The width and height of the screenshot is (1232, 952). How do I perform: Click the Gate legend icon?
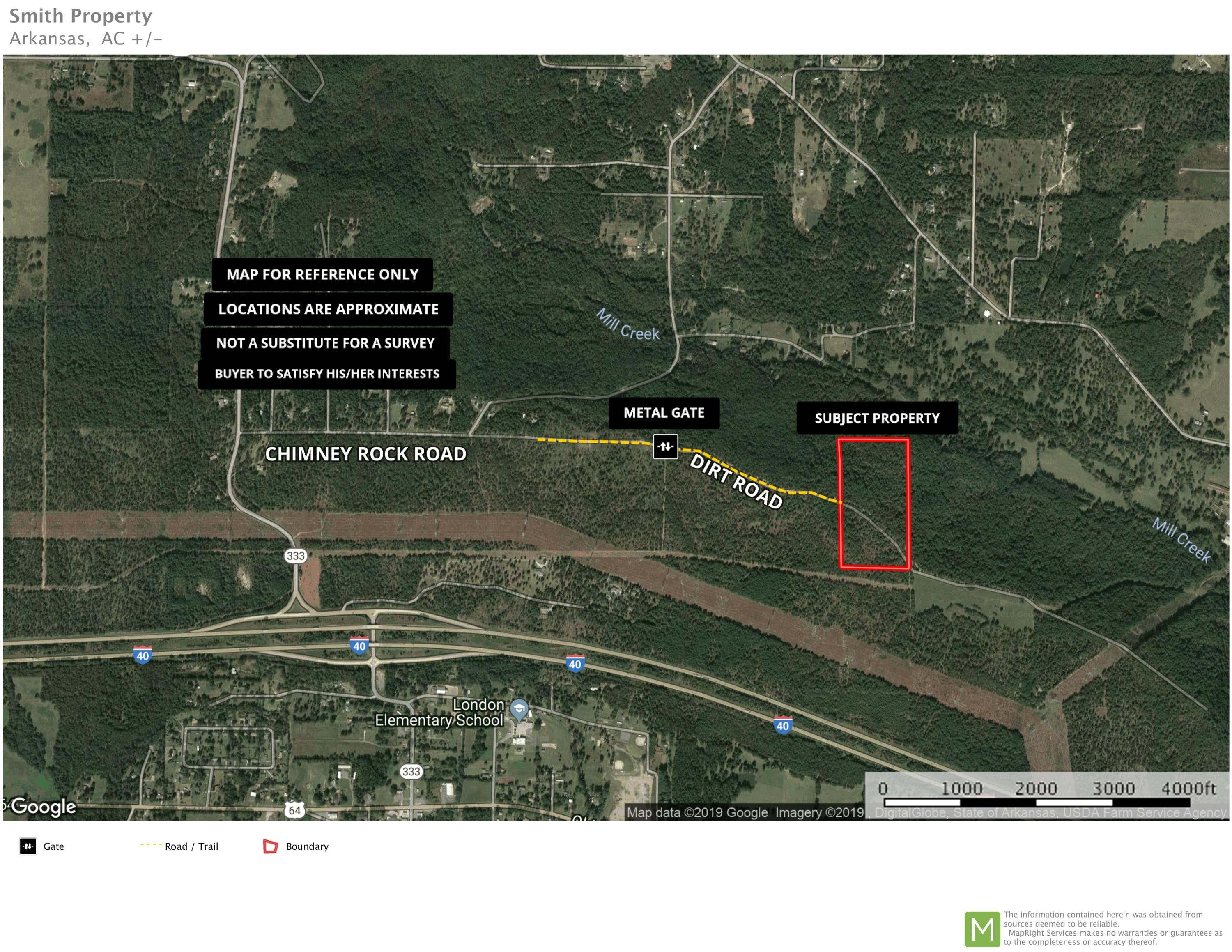[28, 846]
